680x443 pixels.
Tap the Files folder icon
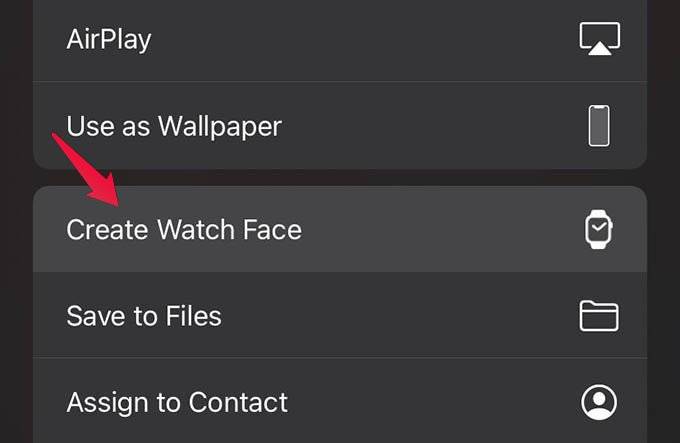point(599,316)
